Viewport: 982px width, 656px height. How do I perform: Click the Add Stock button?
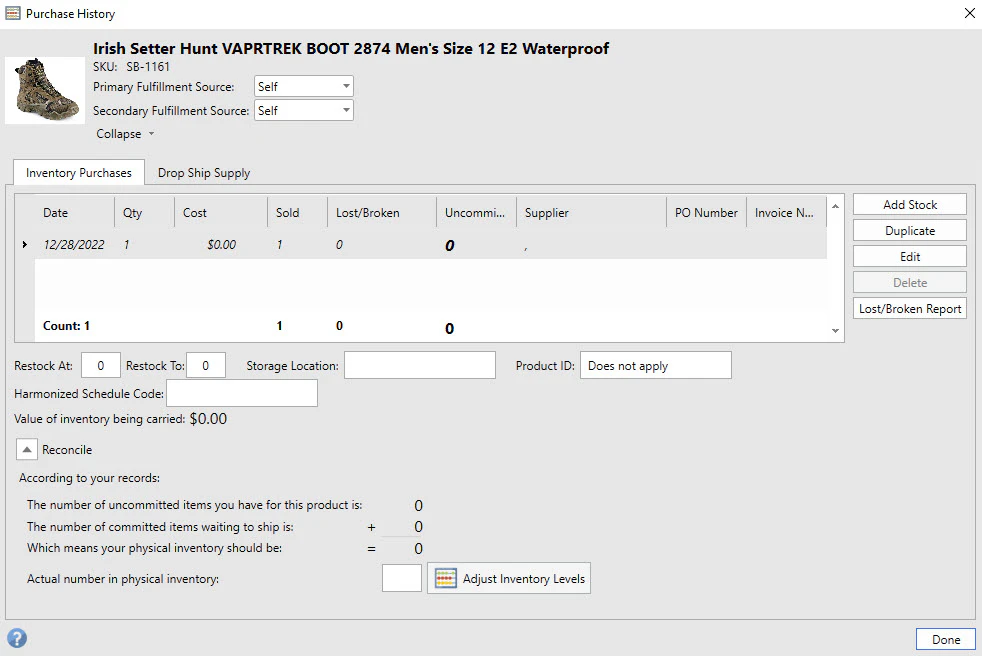pos(909,204)
